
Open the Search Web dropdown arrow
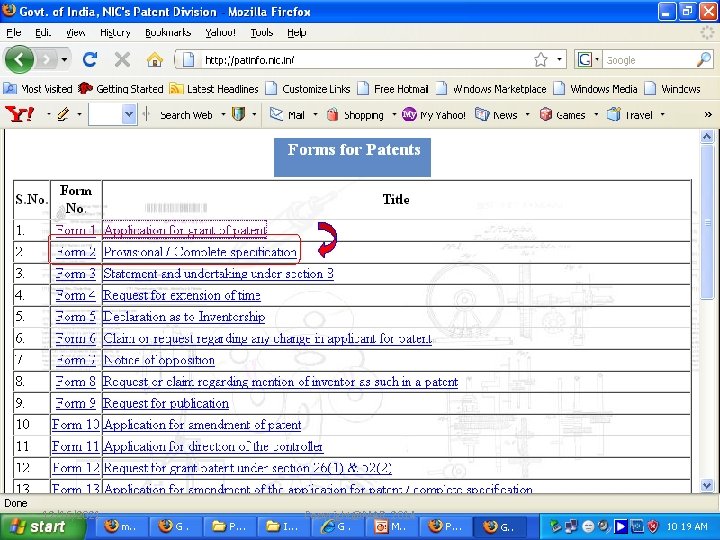point(223,114)
